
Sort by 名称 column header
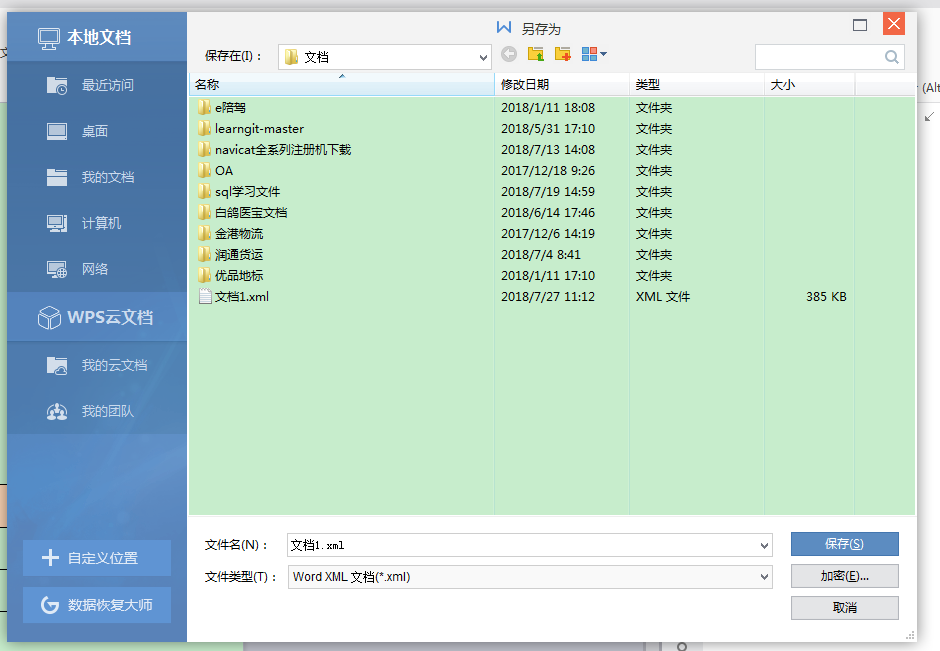342,85
